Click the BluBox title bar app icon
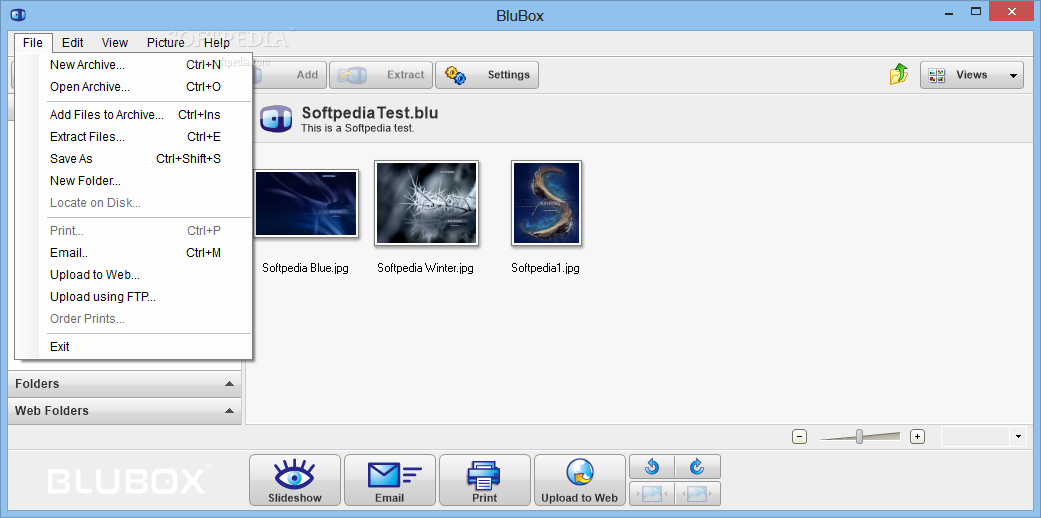The height and width of the screenshot is (518, 1041). [x=18, y=13]
